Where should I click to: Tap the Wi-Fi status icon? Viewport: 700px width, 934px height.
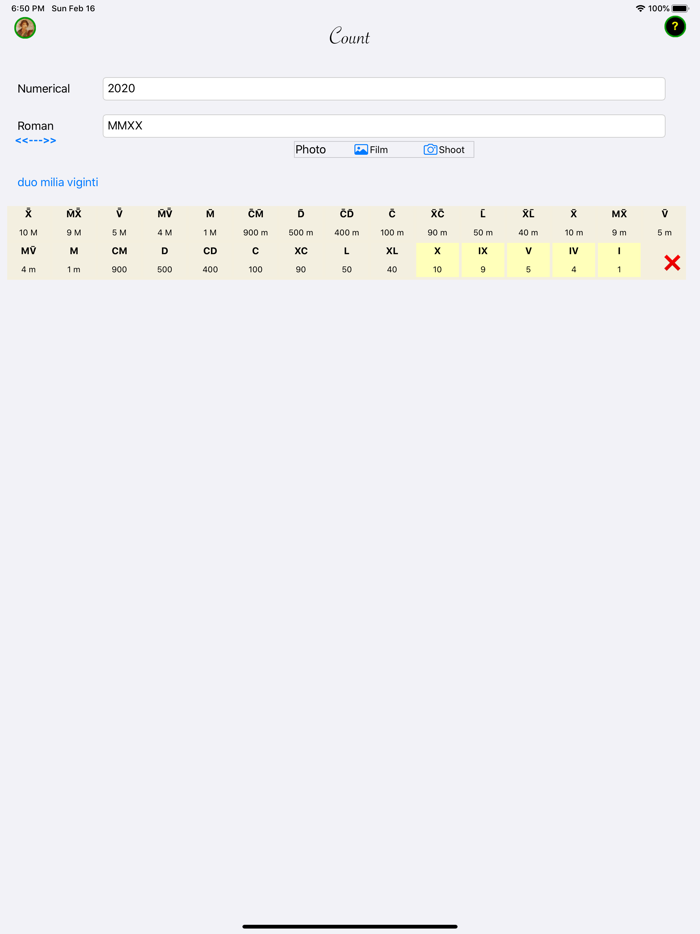[640, 8]
